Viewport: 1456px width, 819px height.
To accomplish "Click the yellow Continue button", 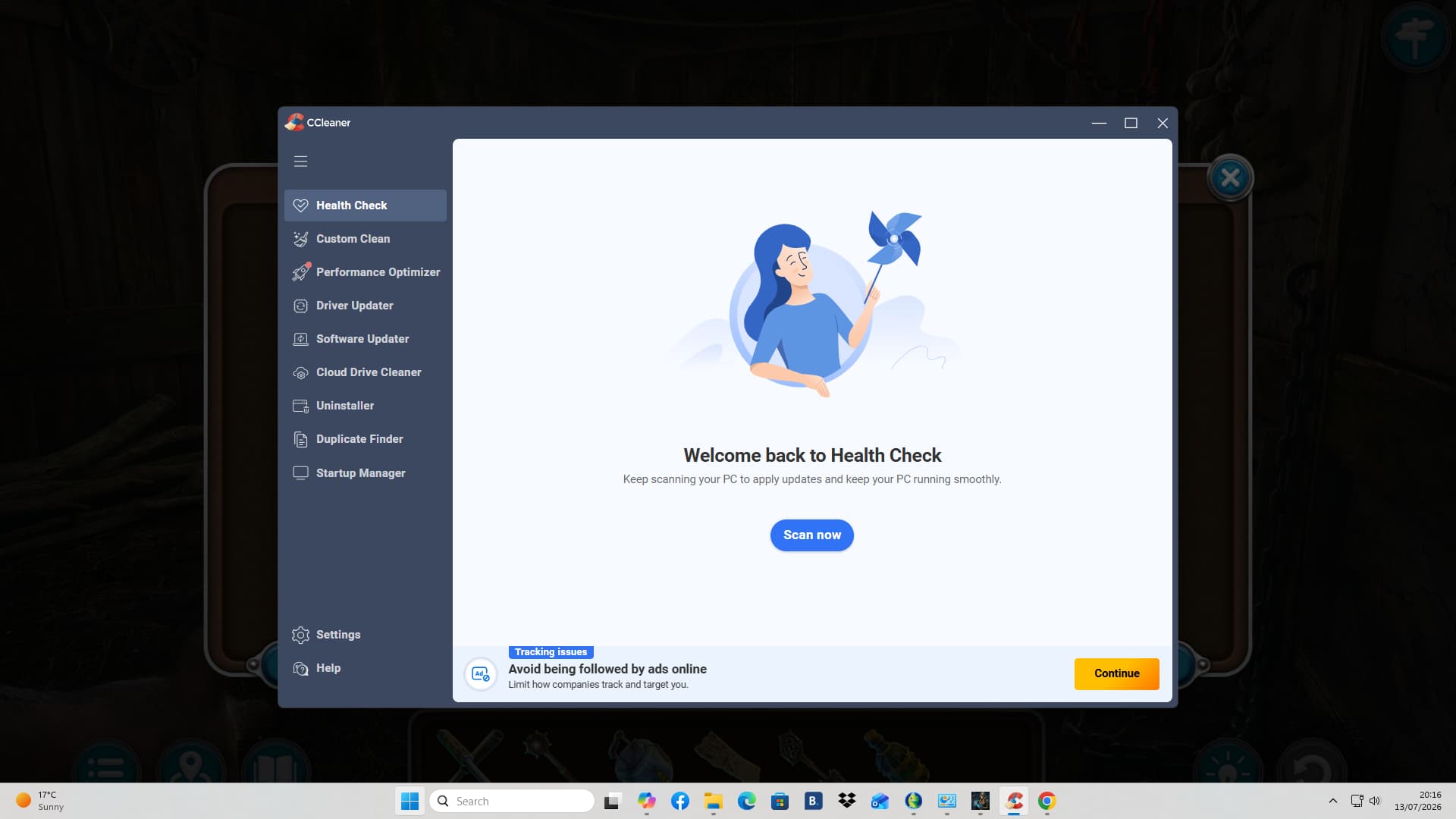I will click(x=1116, y=673).
